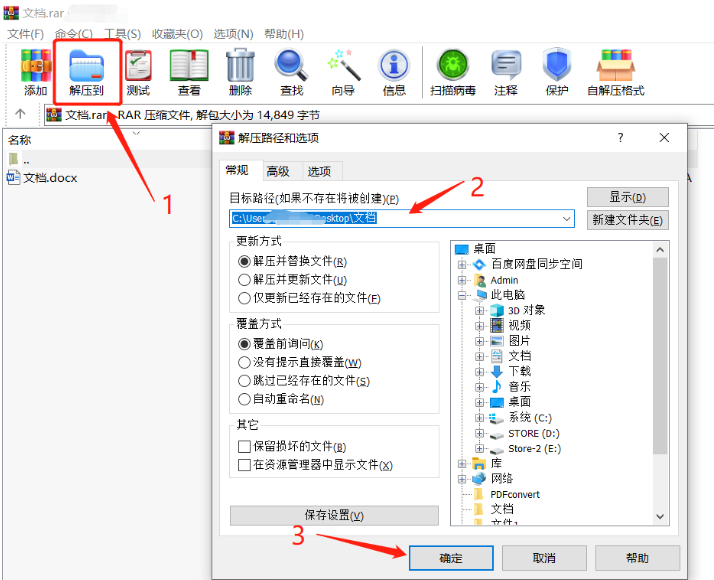Expand the 视频 tree node
The height and width of the screenshot is (580, 714).
(x=479, y=326)
